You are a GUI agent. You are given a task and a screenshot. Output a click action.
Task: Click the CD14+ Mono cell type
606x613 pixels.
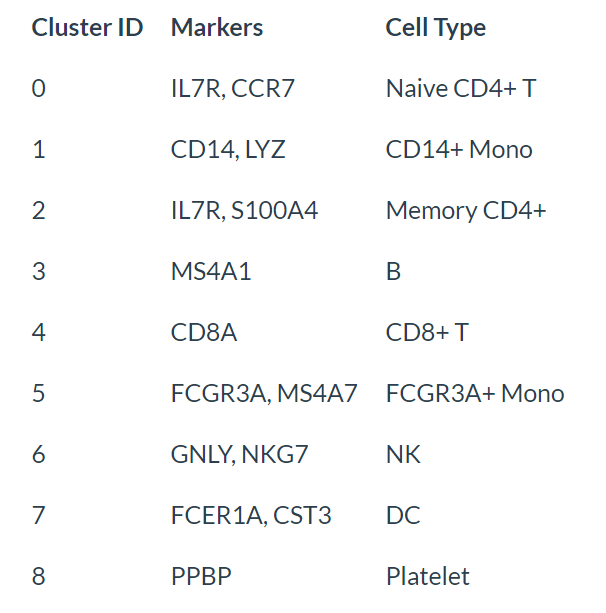459,149
